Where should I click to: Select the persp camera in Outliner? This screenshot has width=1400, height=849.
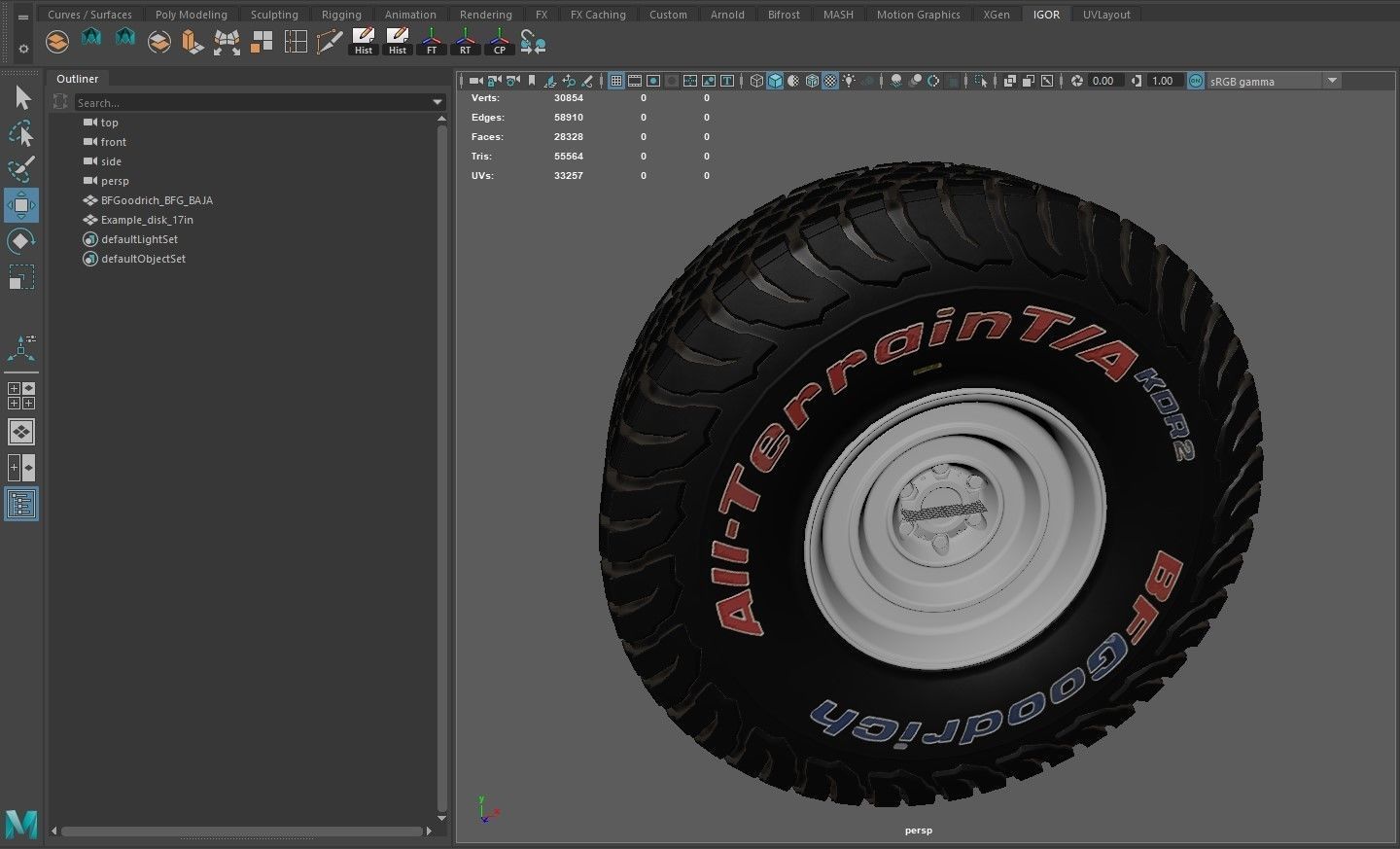pyautogui.click(x=115, y=181)
